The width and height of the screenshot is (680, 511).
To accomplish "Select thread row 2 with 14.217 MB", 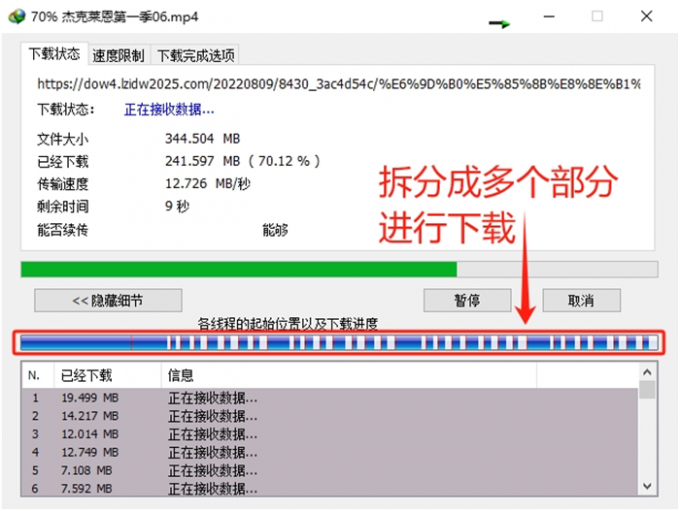I will click(330, 416).
